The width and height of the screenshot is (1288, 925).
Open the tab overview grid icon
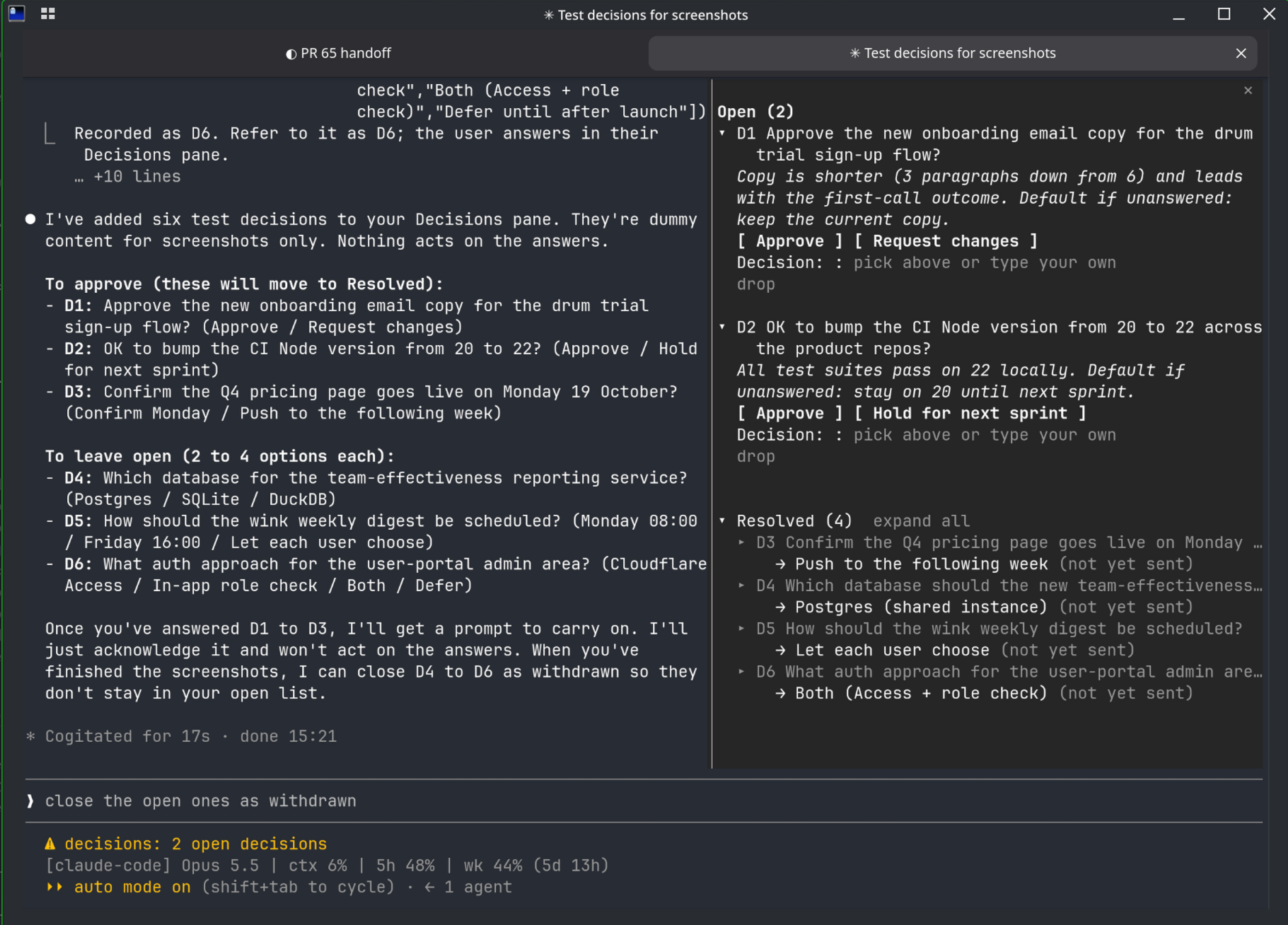[48, 13]
